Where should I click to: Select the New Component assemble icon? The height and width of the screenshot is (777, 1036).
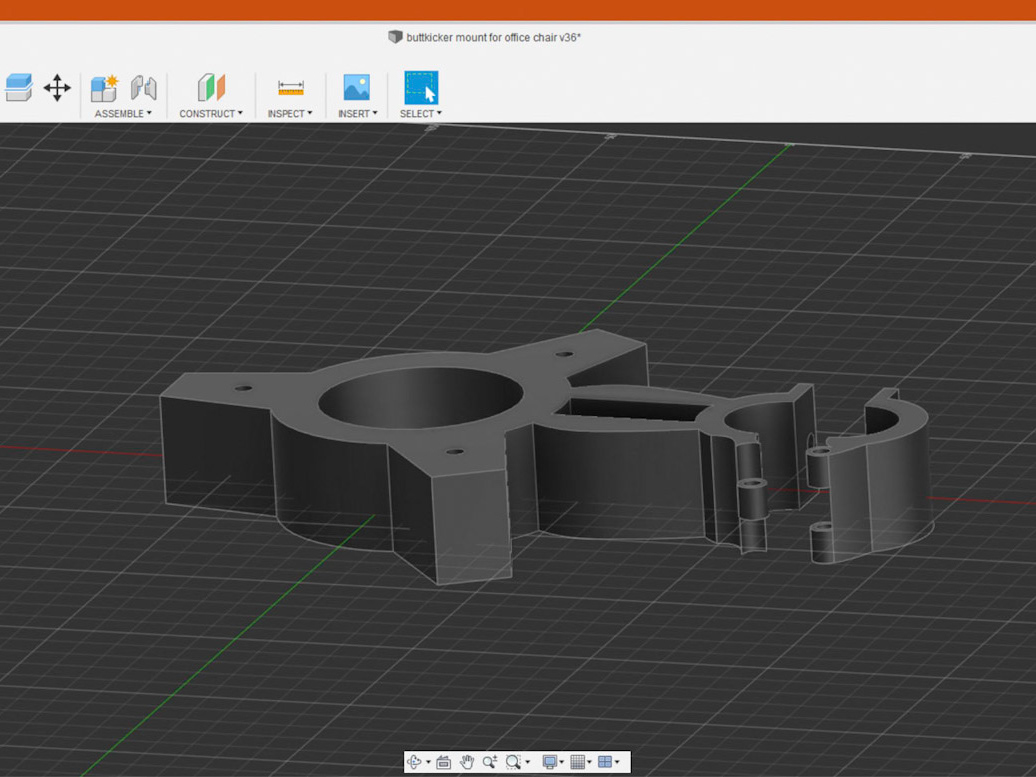coord(104,88)
